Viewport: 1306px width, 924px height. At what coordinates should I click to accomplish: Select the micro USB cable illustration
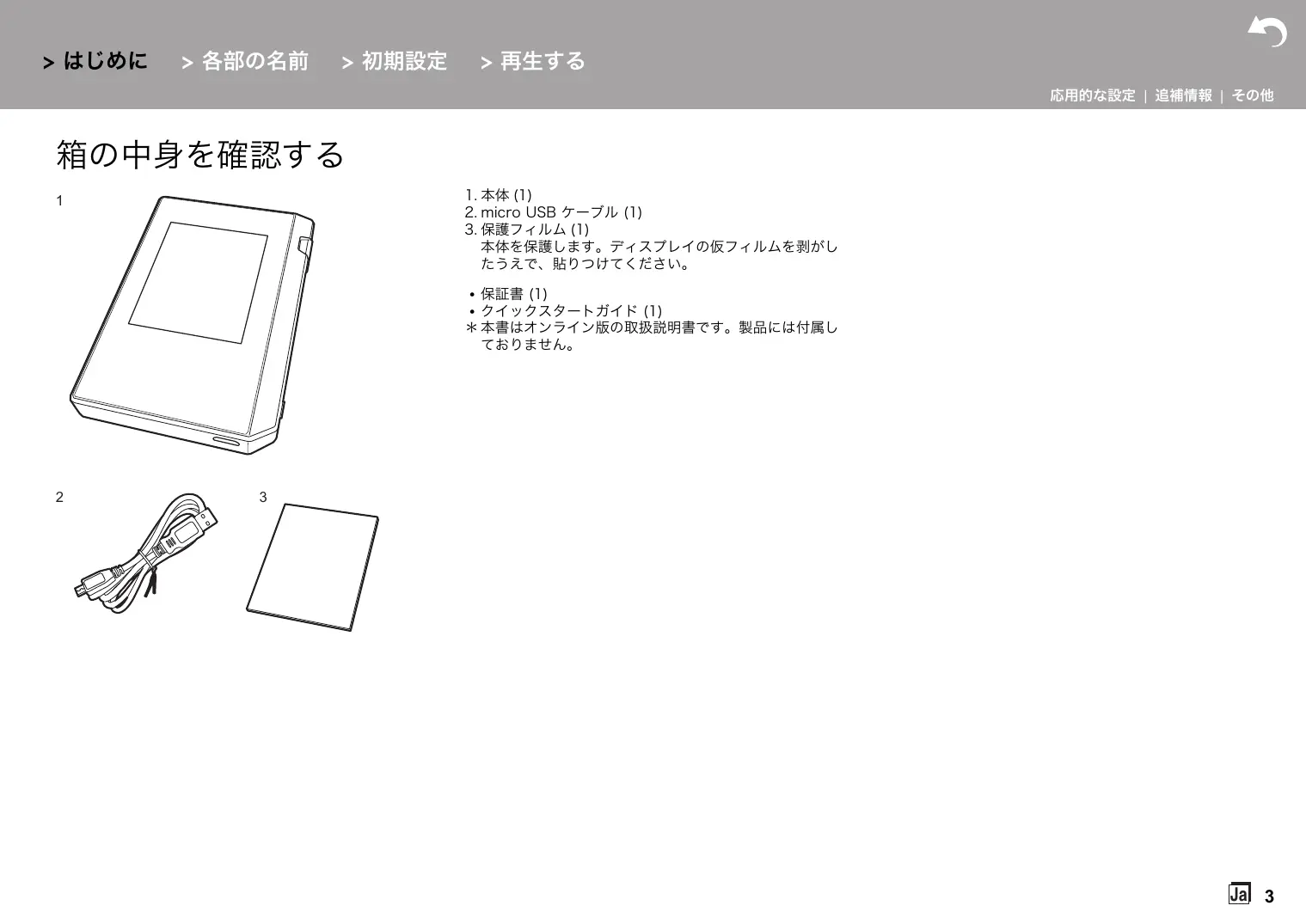144,554
